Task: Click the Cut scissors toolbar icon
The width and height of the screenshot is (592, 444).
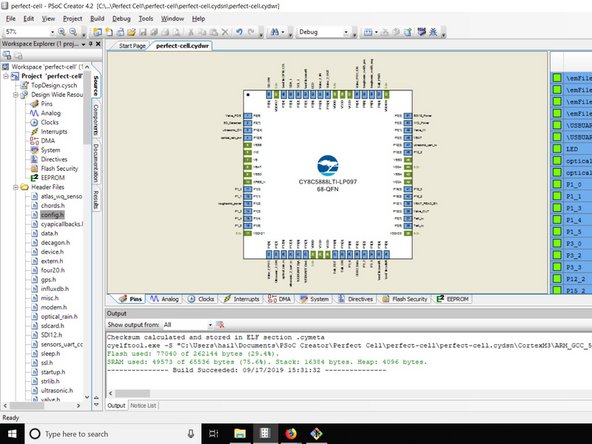Action: point(191,32)
